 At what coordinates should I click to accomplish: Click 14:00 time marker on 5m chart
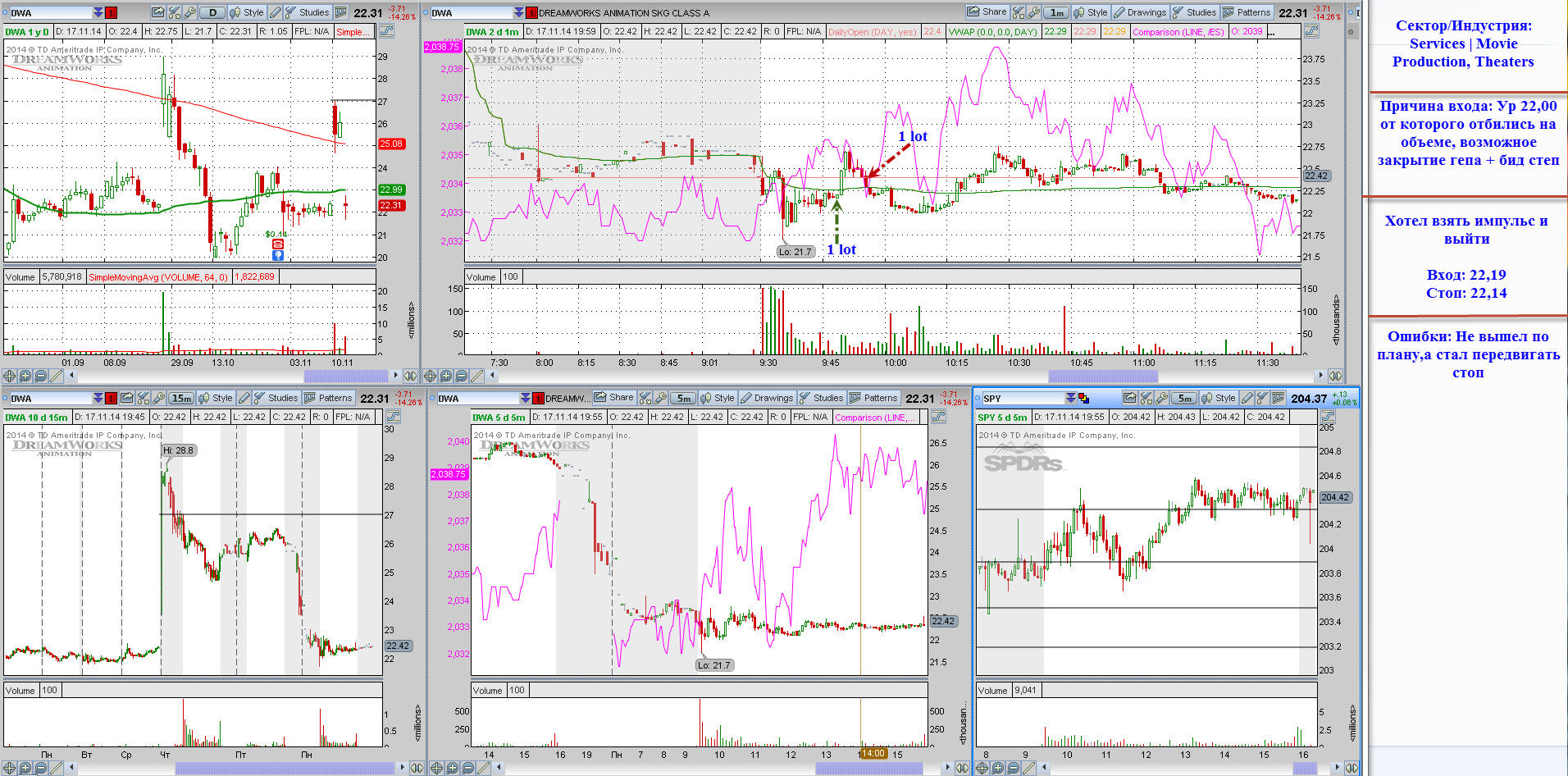click(x=873, y=754)
